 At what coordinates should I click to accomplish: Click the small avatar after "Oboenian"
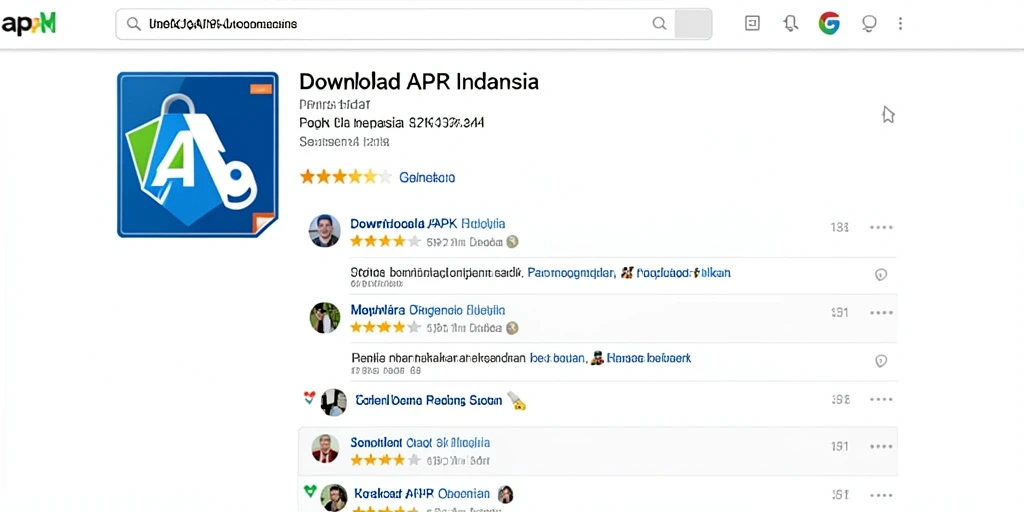(505, 494)
